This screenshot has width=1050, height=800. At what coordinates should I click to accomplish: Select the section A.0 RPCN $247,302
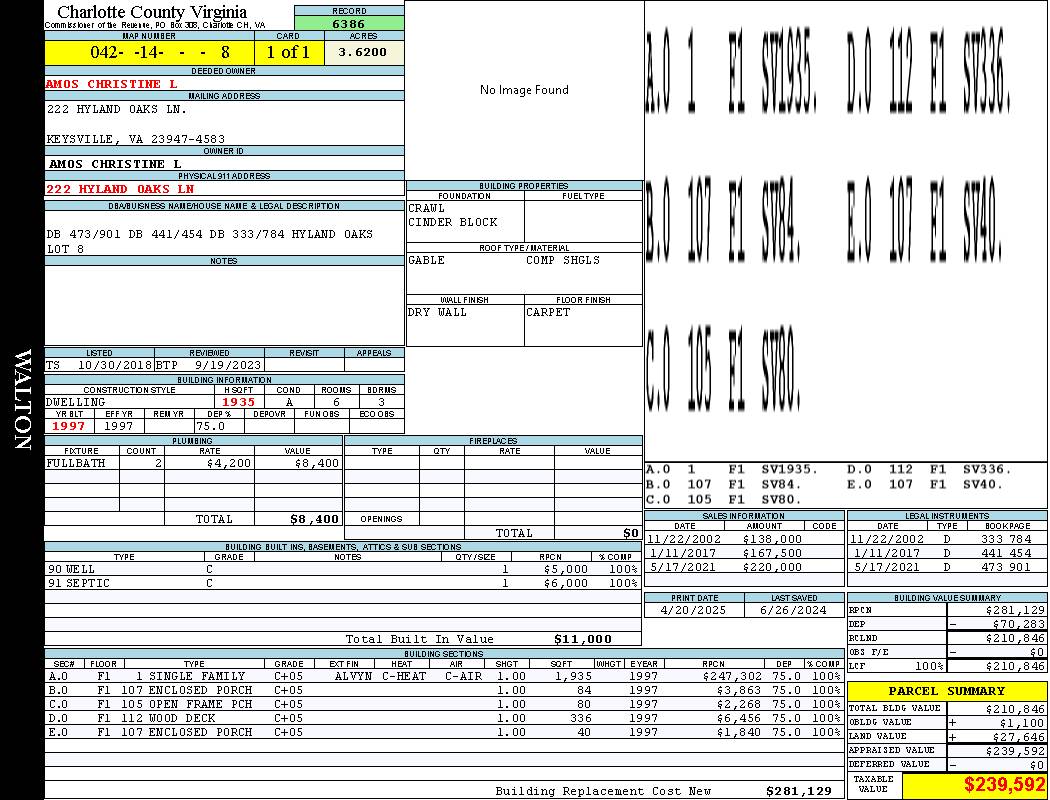(x=733, y=677)
